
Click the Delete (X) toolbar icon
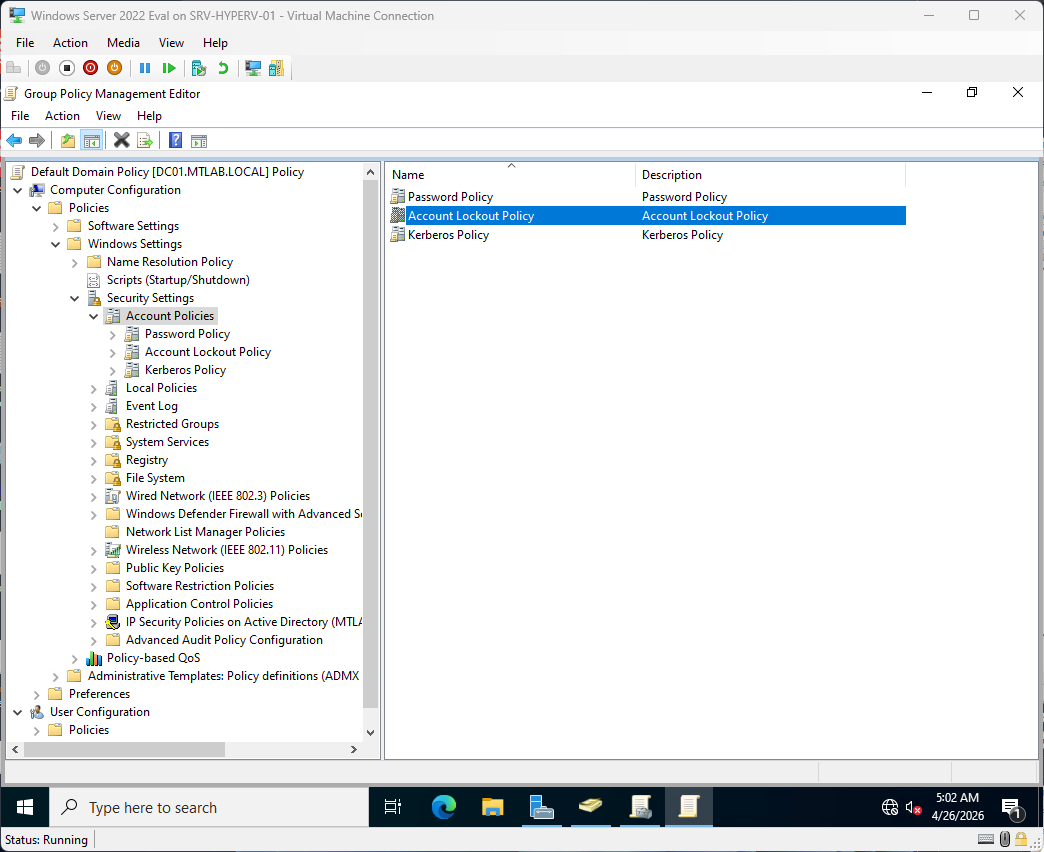point(121,140)
